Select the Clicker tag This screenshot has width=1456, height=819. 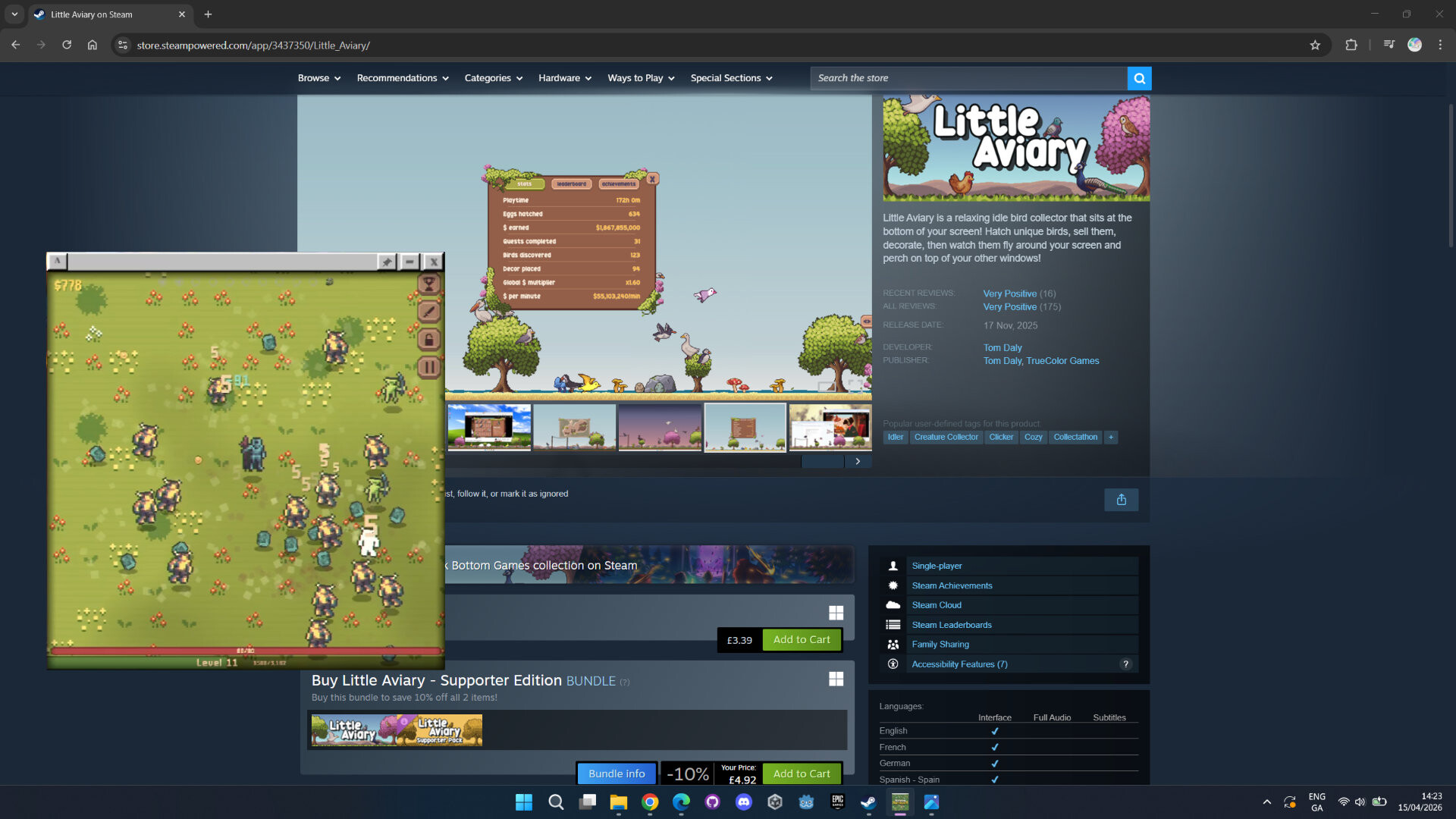pos(1001,438)
